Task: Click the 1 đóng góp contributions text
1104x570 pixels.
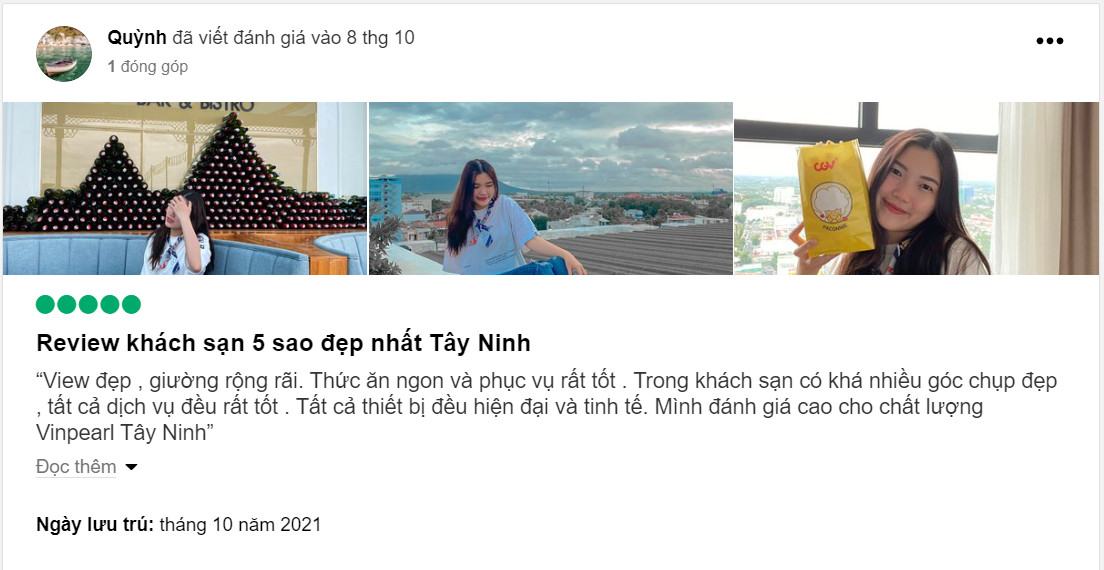Action: tap(148, 67)
